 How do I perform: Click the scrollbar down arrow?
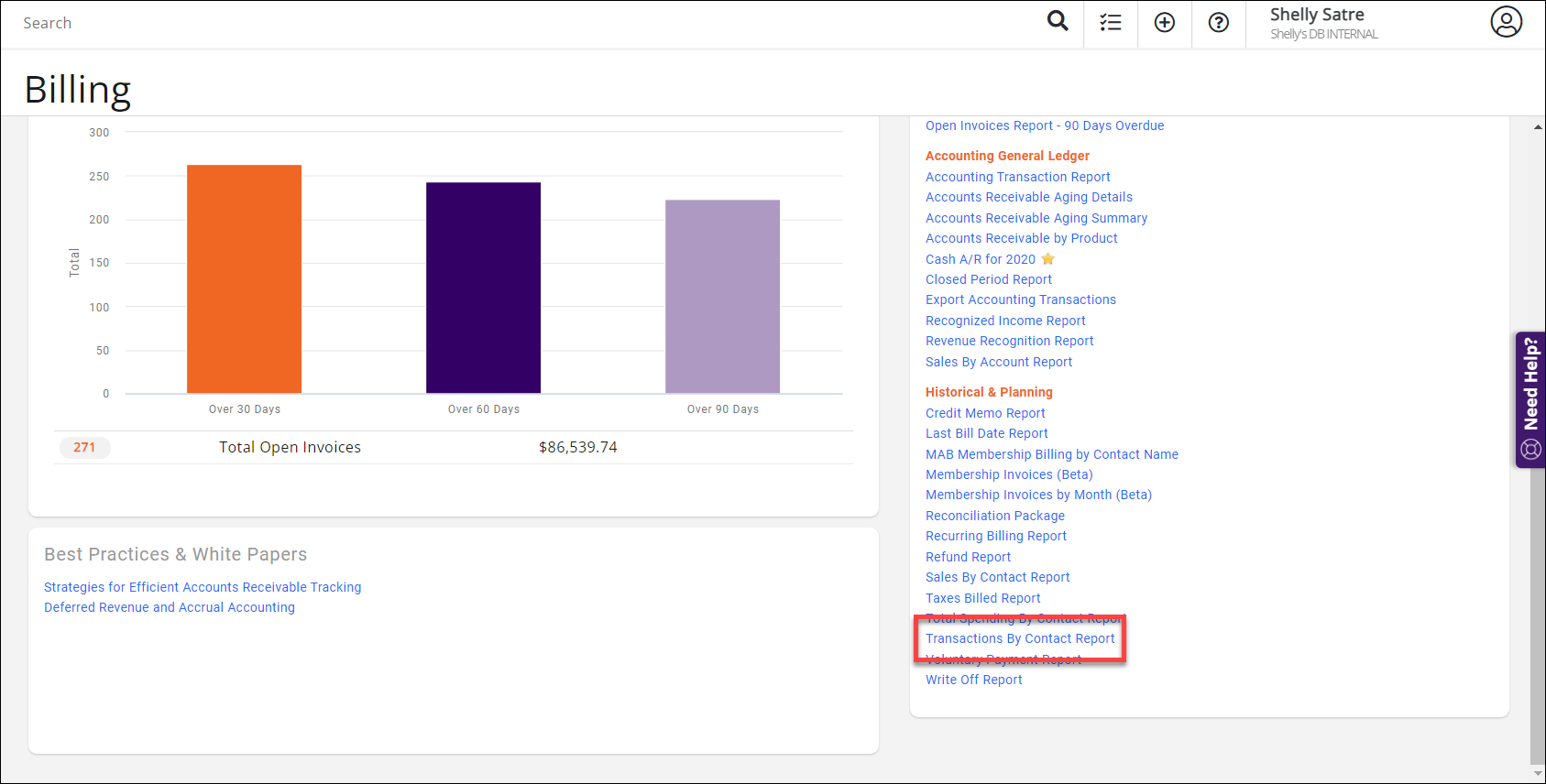click(1537, 774)
